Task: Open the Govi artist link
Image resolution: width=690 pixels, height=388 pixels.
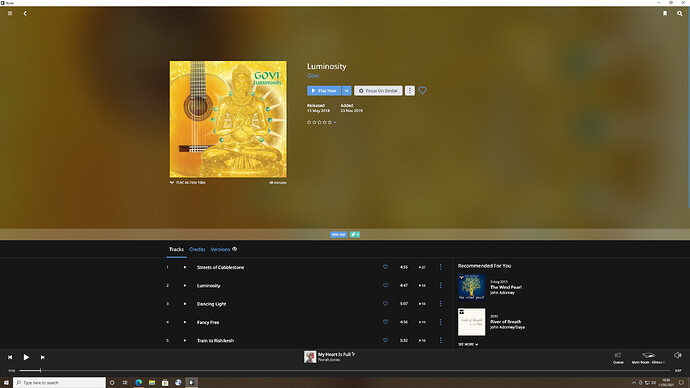Action: [313, 76]
